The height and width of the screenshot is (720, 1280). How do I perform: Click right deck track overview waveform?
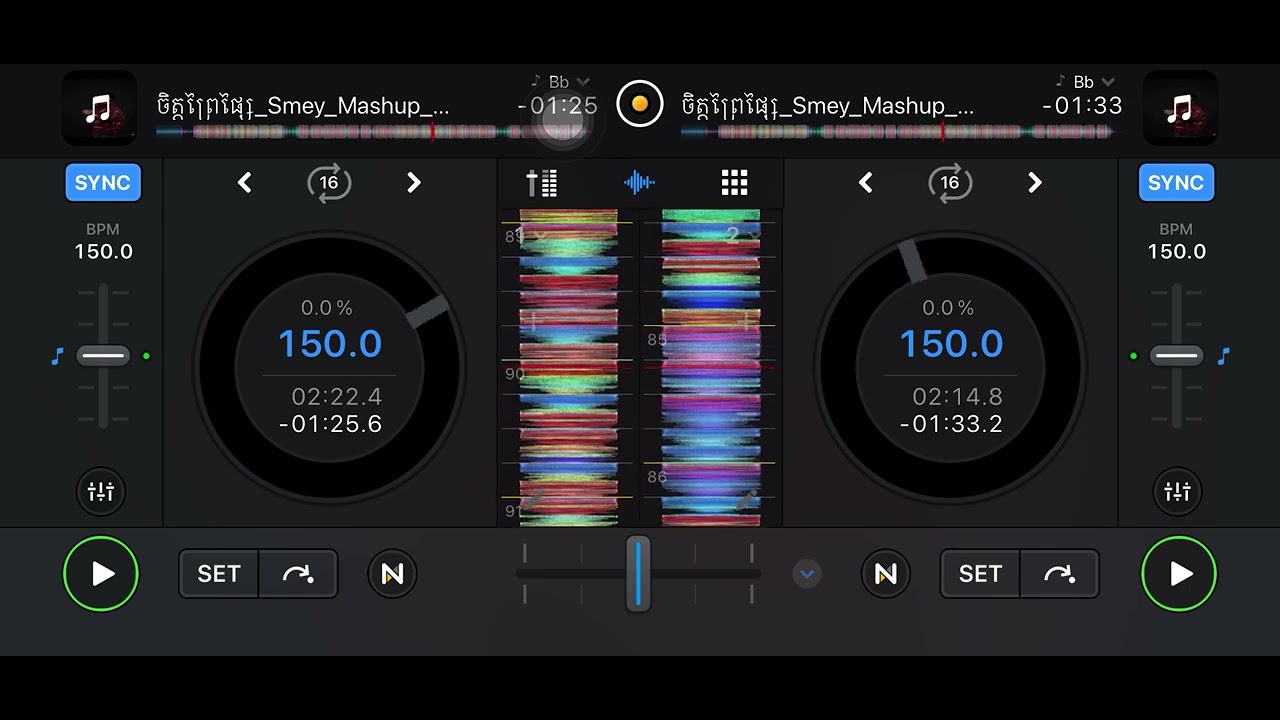pos(898,132)
